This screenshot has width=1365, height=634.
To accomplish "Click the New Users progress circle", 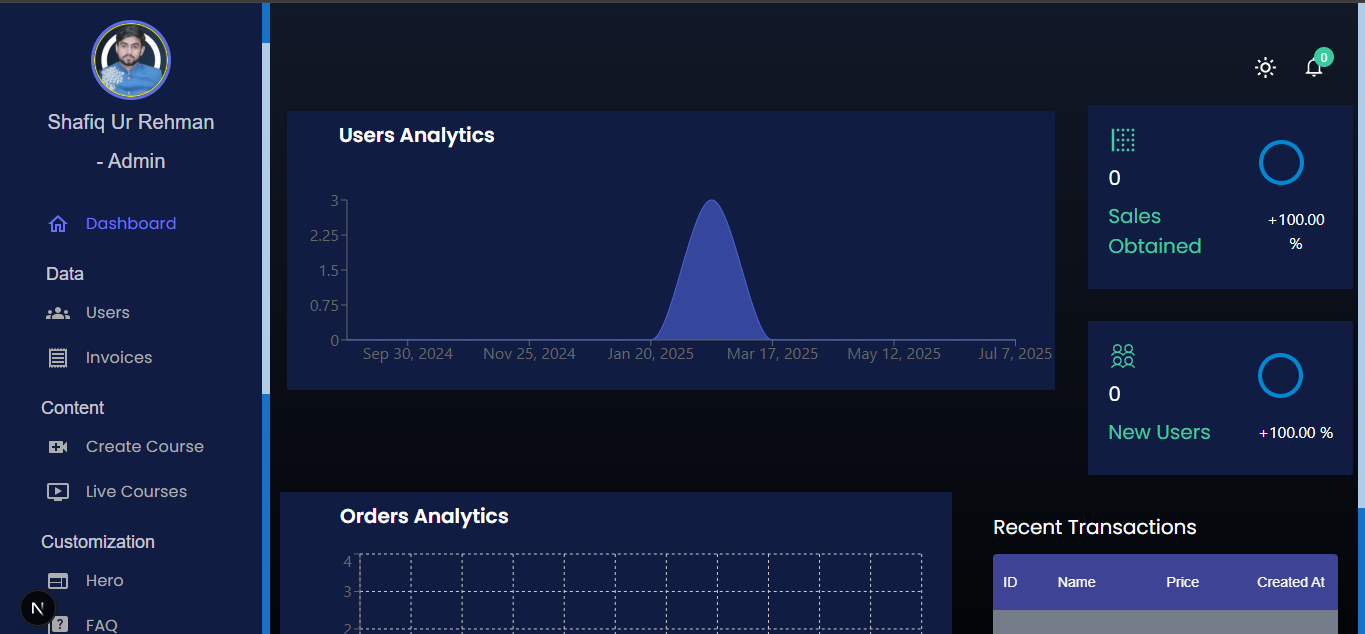I will (1280, 376).
